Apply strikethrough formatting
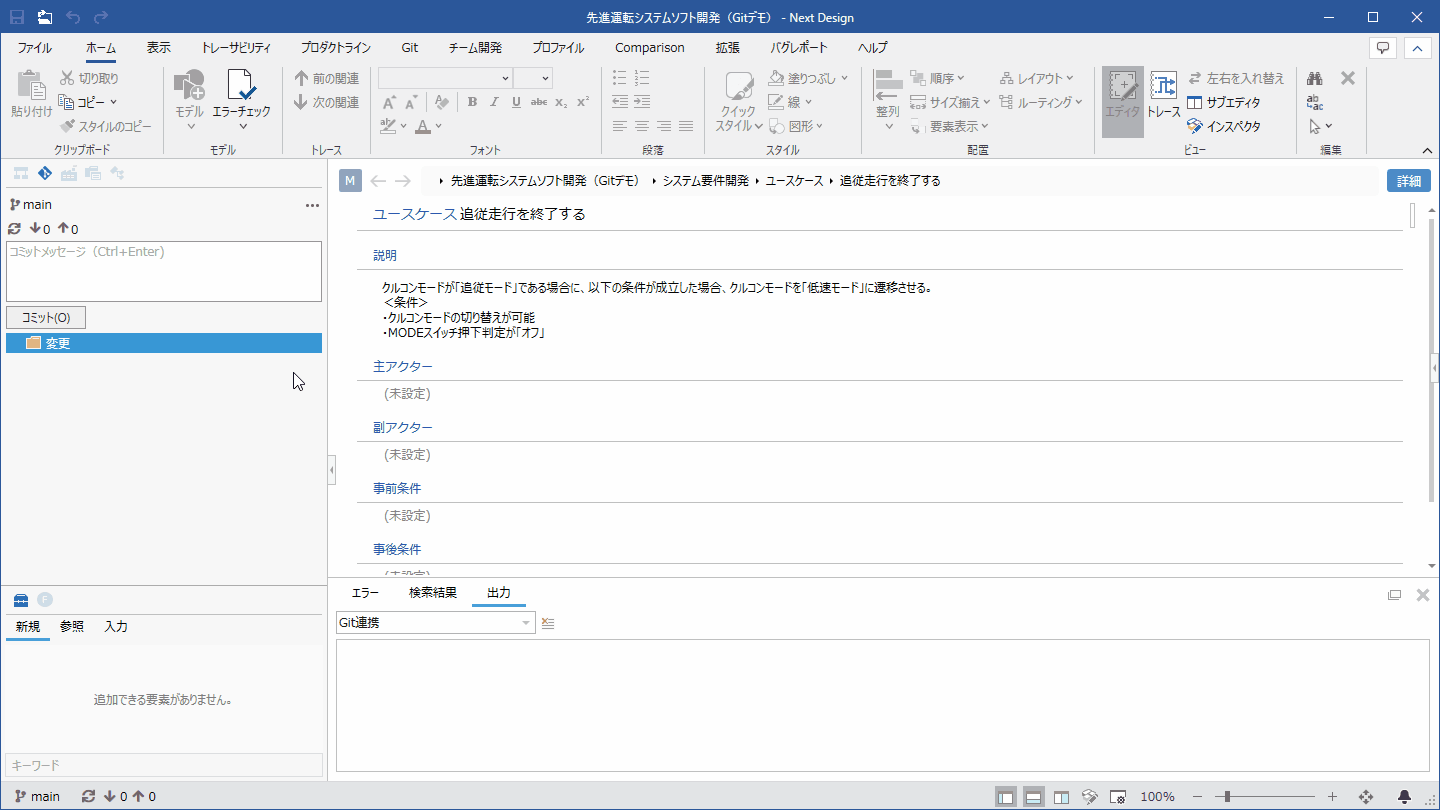1440x810 pixels. coord(538,102)
